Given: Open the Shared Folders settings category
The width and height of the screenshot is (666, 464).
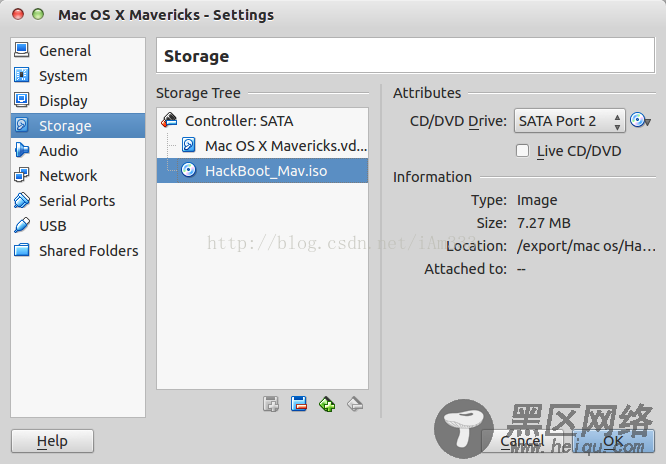Looking at the screenshot, I should (x=78, y=251).
